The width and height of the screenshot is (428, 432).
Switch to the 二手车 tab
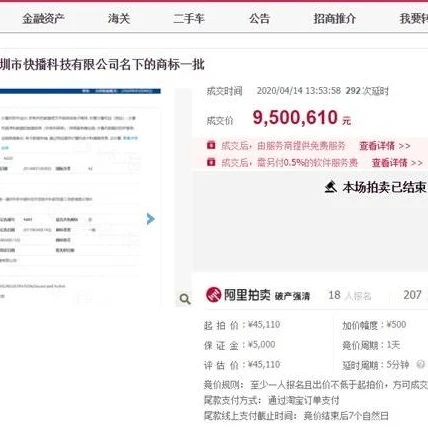[189, 19]
